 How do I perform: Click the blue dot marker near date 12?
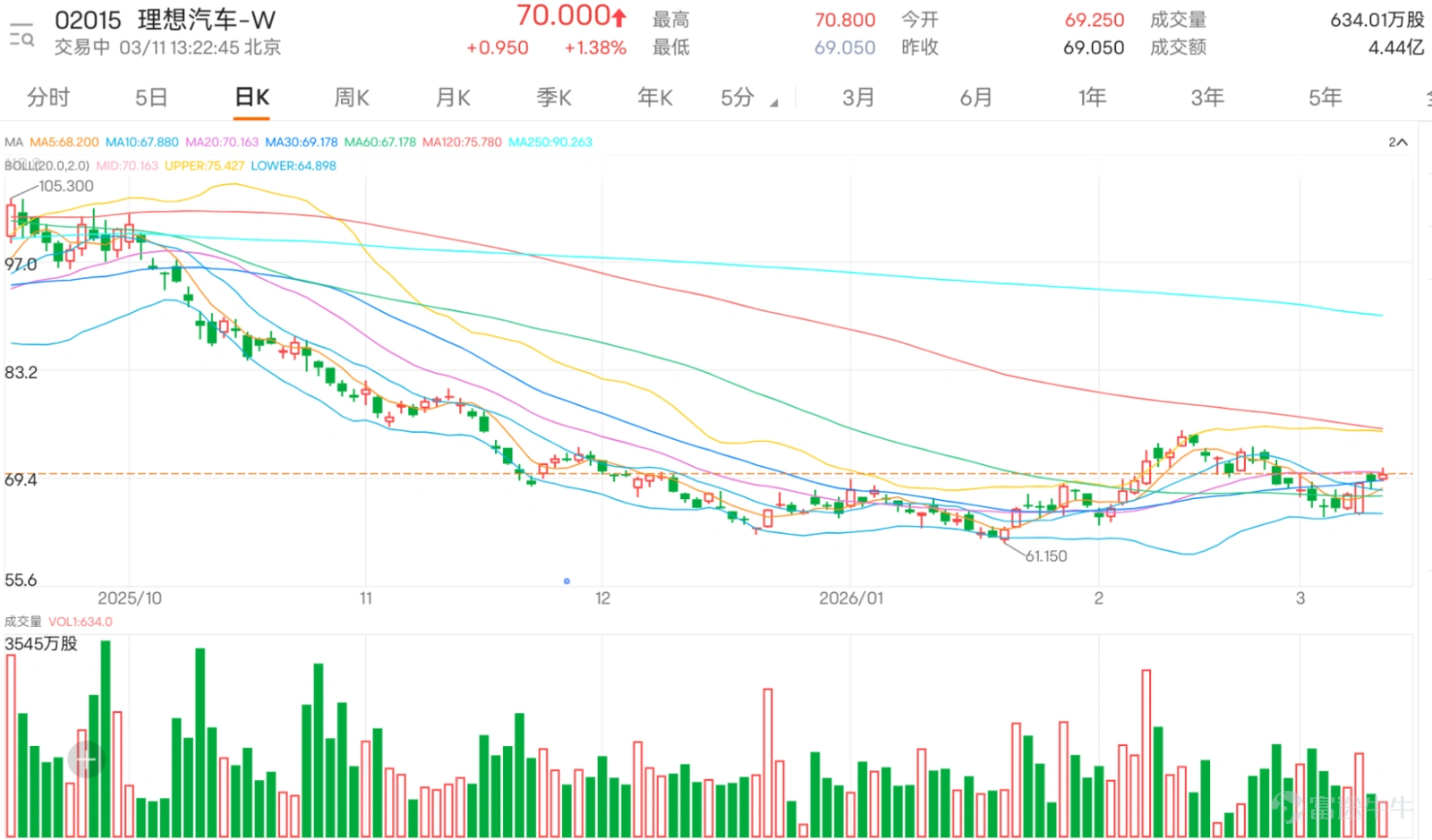click(567, 581)
